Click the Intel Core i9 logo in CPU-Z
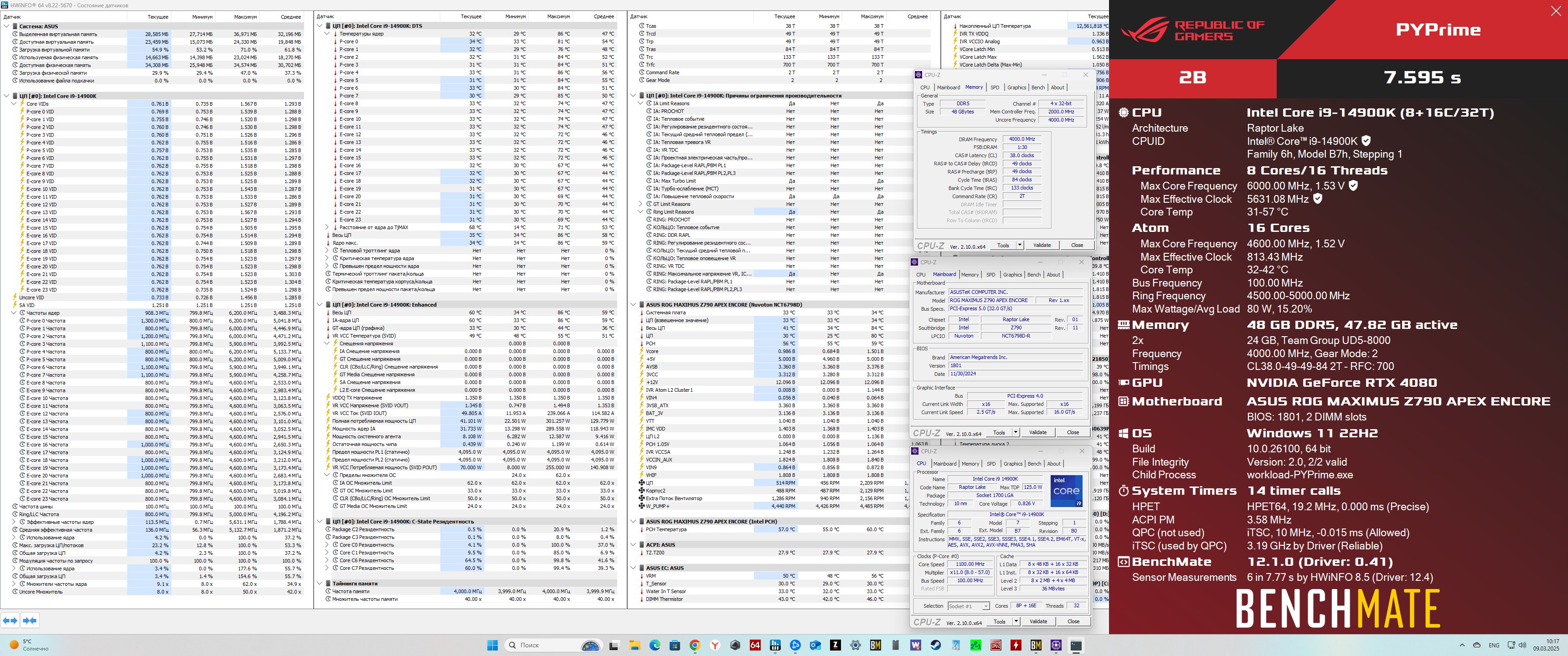This screenshot has height=656, width=1568. (1066, 491)
